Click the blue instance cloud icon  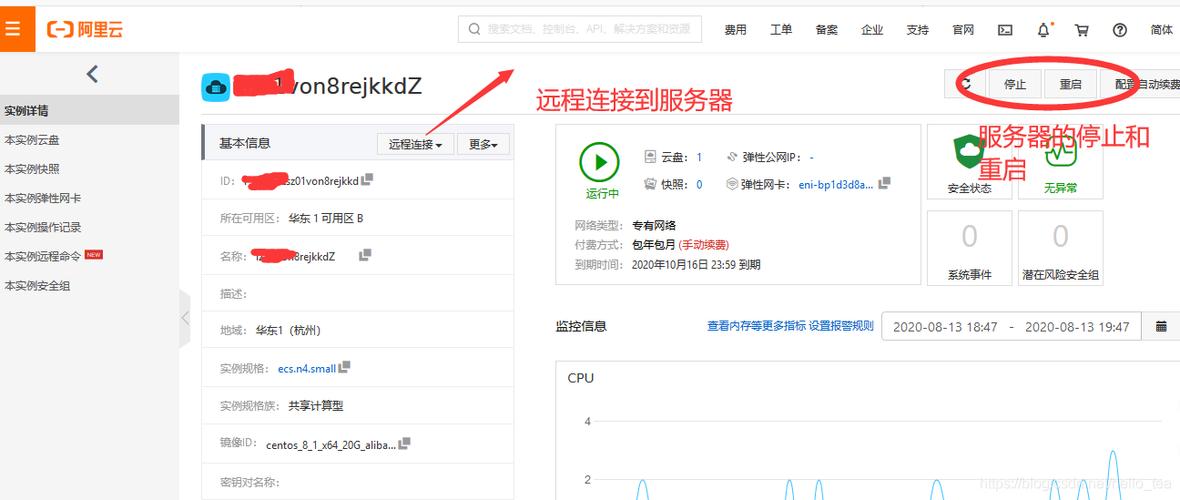pos(216,87)
